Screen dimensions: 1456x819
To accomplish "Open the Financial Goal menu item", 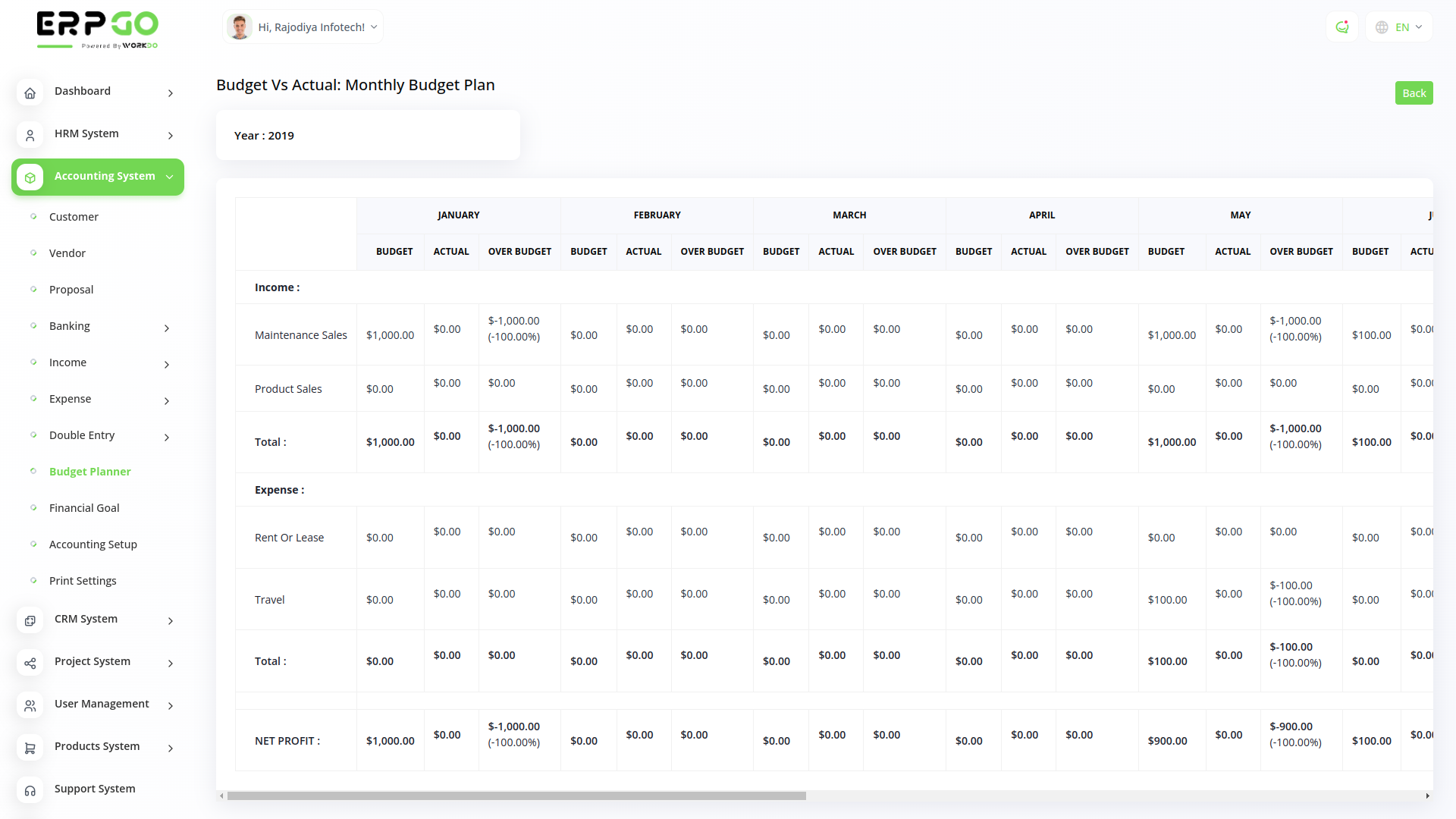I will (84, 508).
